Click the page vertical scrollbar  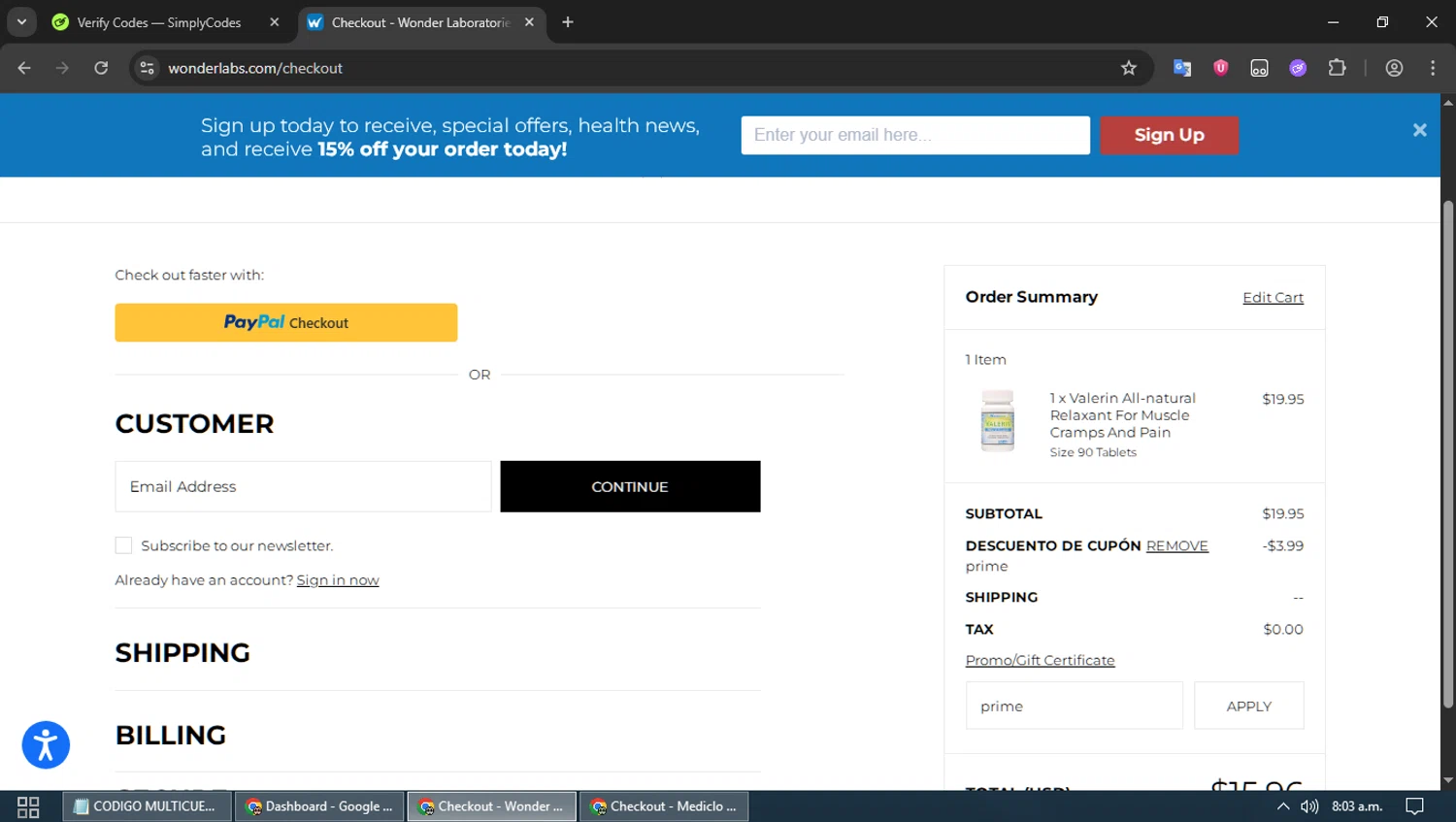click(1447, 453)
